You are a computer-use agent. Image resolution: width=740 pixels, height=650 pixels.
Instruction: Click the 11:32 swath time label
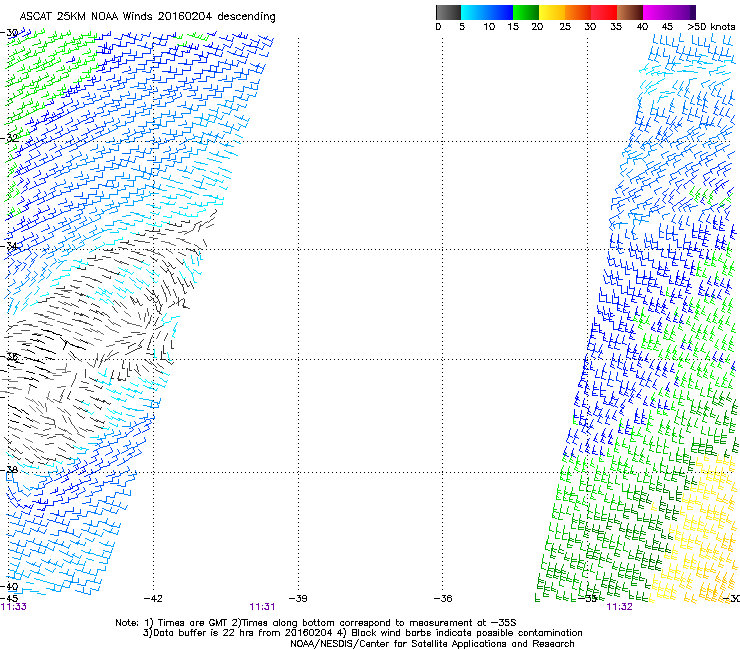619,607
